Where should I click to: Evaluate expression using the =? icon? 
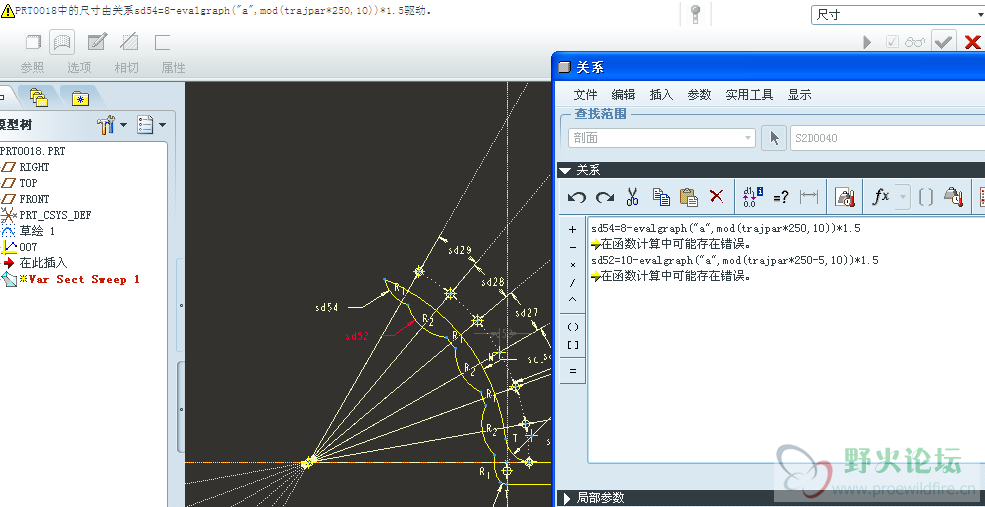pyautogui.click(x=781, y=197)
